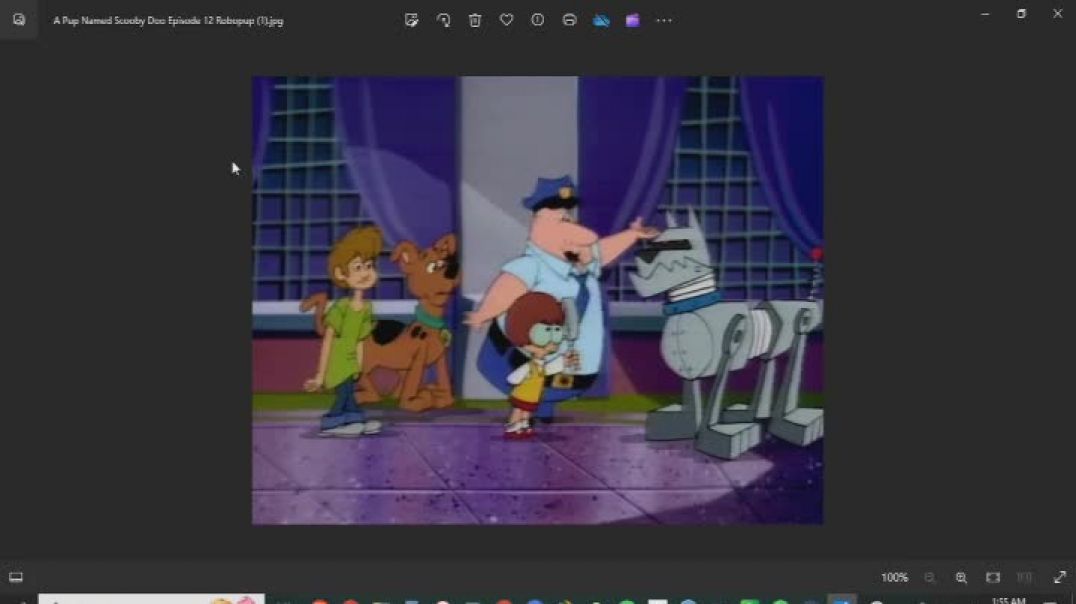This screenshot has height=604, width=1076.
Task: Show file info with the info icon
Action: click(x=537, y=20)
